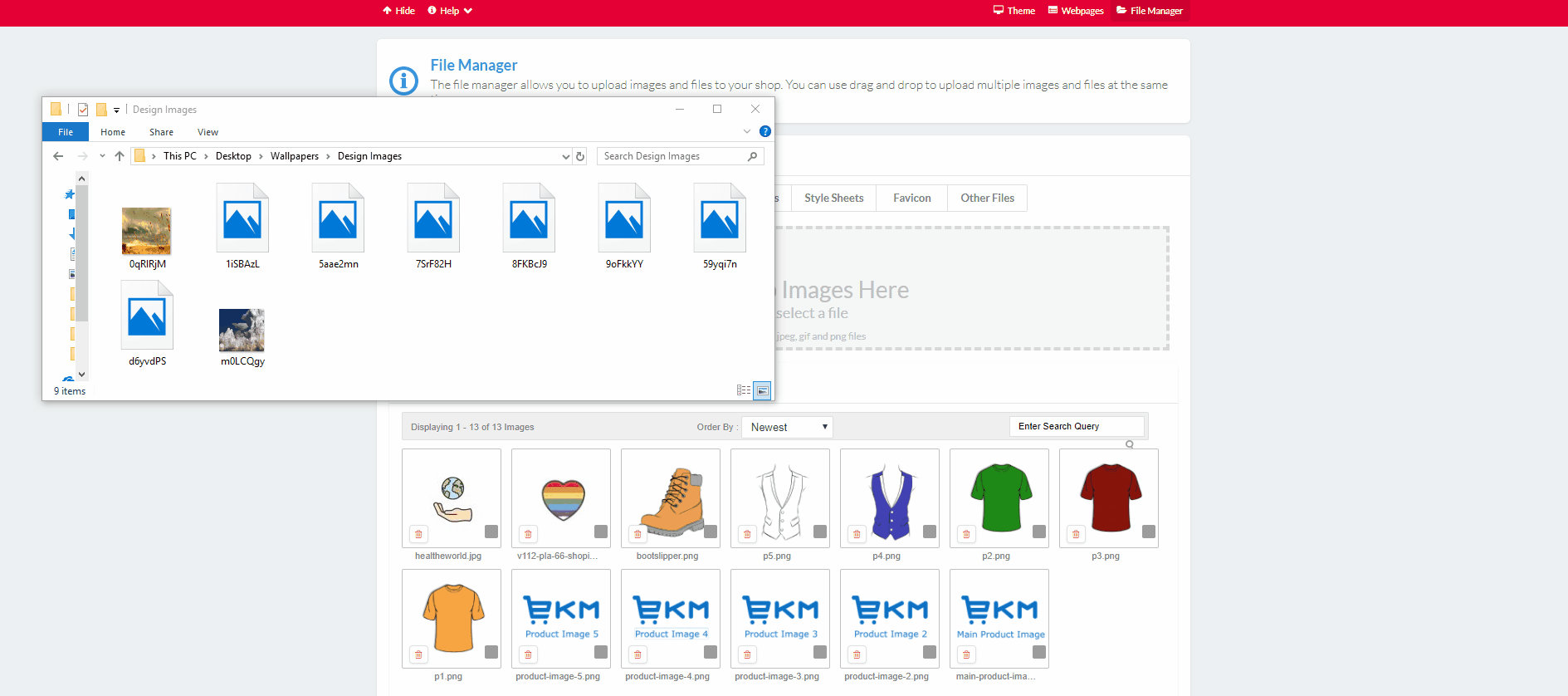Open the Help dropdown in the red bar
The height and width of the screenshot is (696, 1568).
(450, 11)
